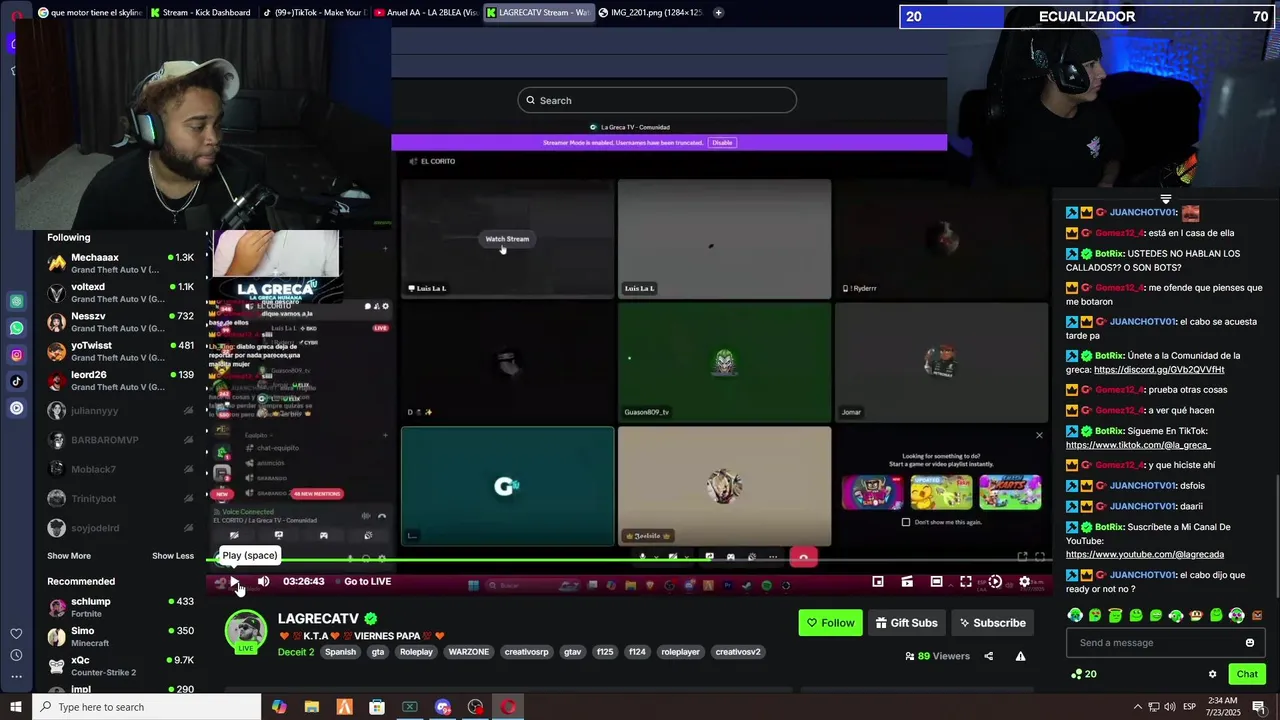Open WhatsApp in the browser sidebar
This screenshot has width=1280, height=720.
tap(17, 328)
